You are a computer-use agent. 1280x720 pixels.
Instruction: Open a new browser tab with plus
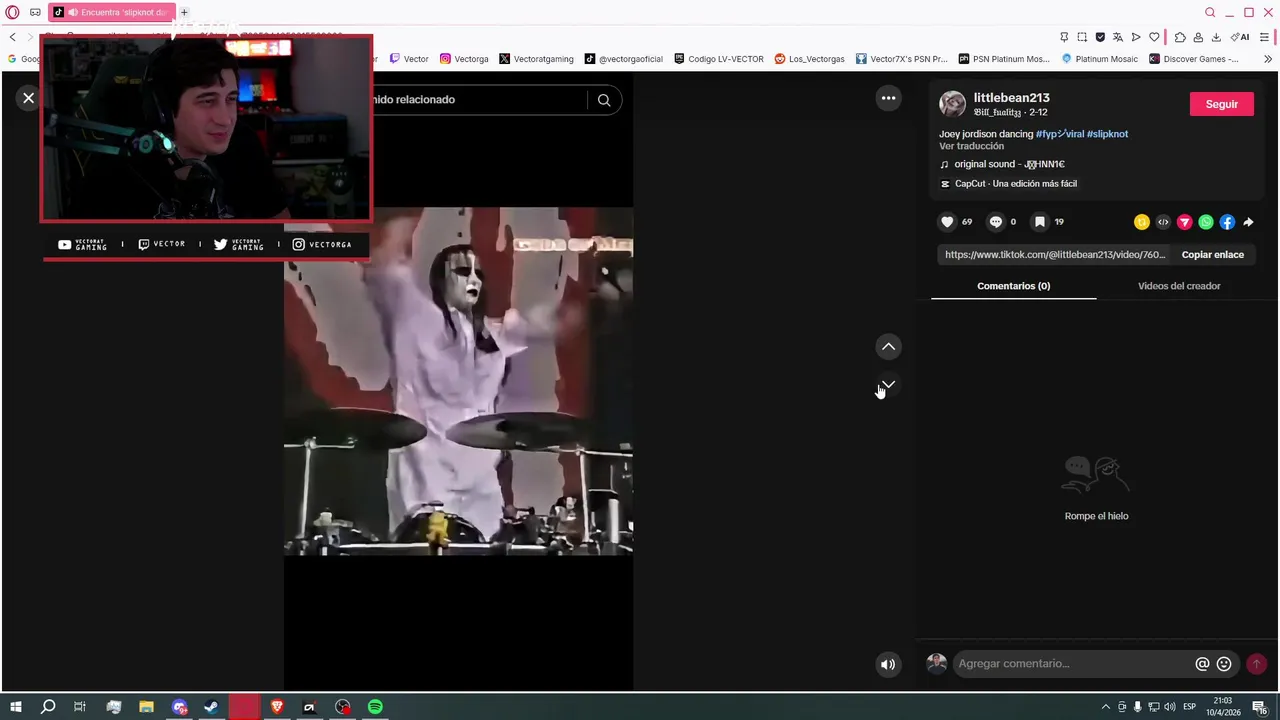[x=184, y=12]
